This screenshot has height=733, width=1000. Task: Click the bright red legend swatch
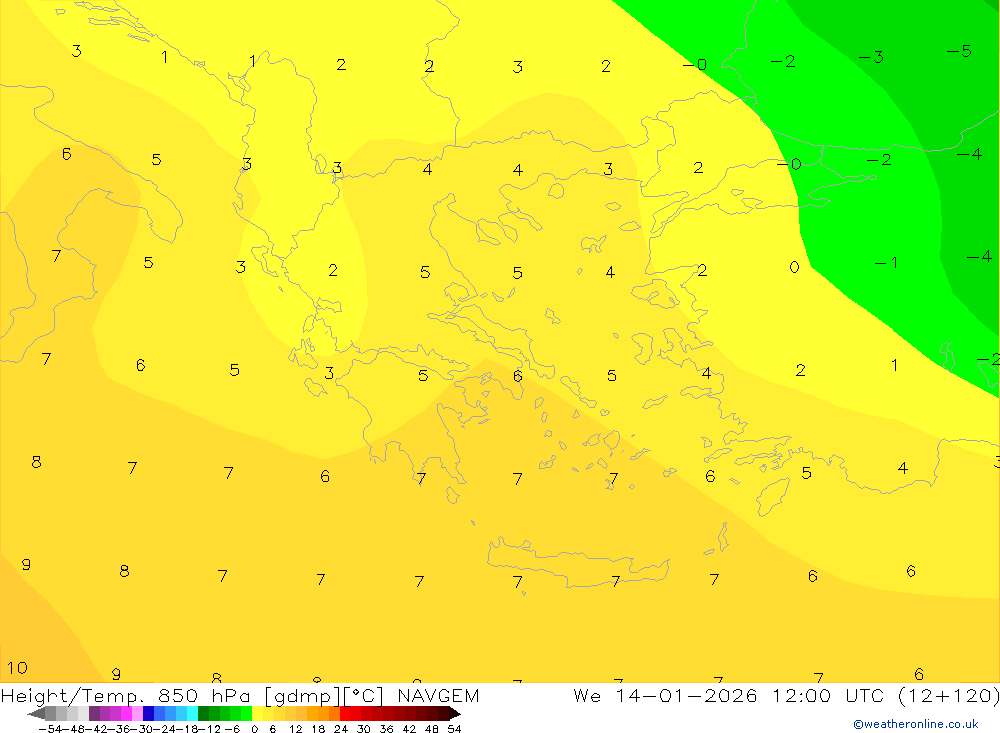pos(345,713)
